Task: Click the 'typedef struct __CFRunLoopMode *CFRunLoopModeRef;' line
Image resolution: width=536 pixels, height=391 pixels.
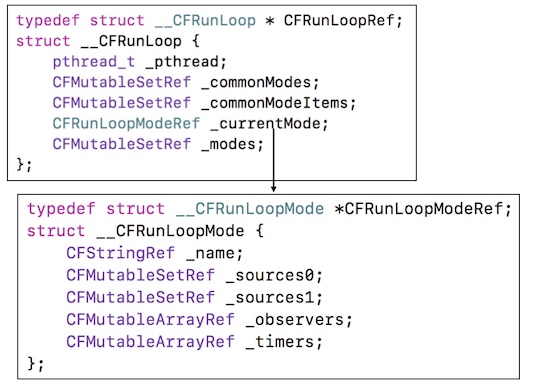Action: pyautogui.click(x=269, y=209)
